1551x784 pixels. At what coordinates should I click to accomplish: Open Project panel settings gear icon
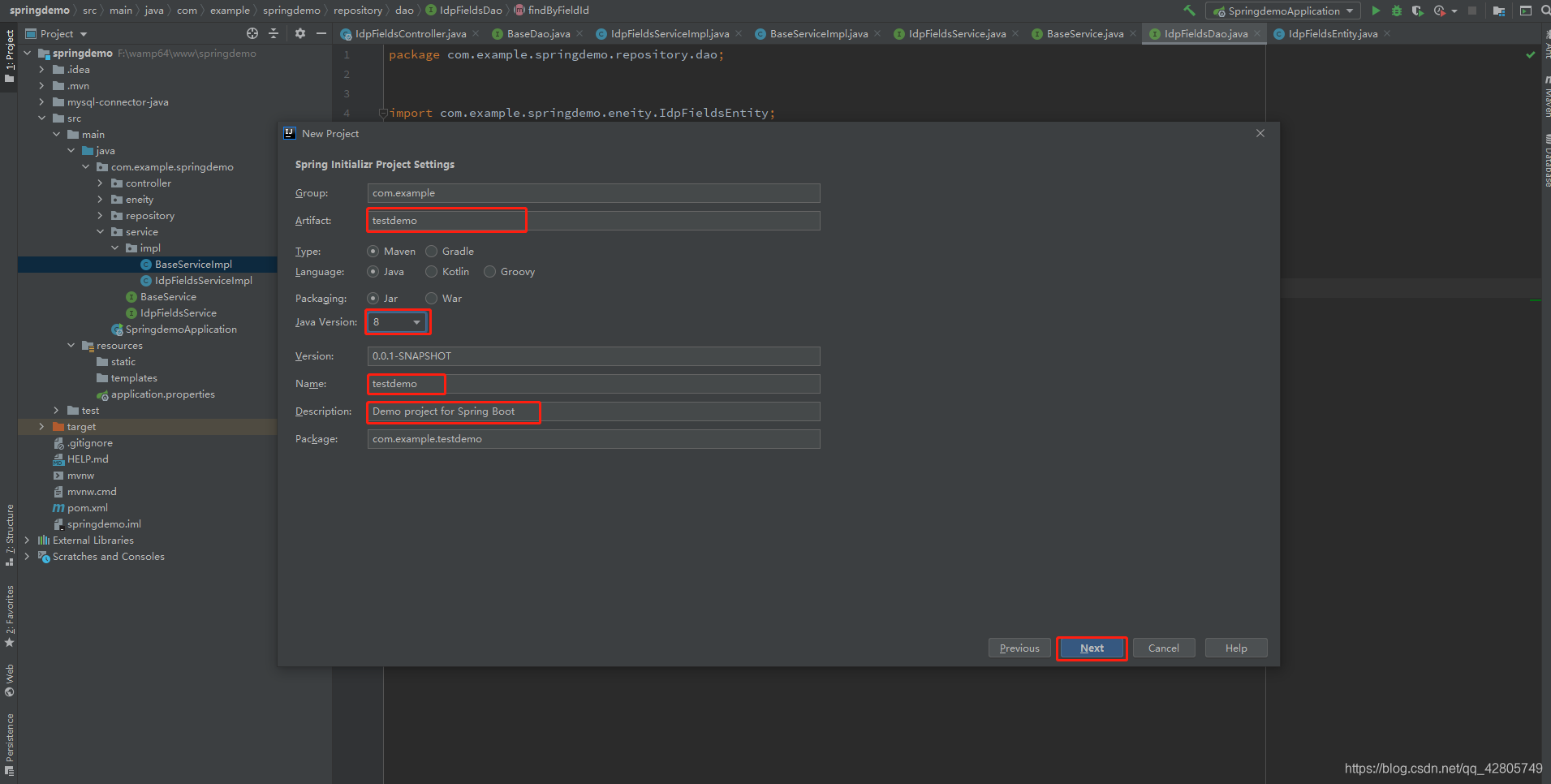point(300,33)
